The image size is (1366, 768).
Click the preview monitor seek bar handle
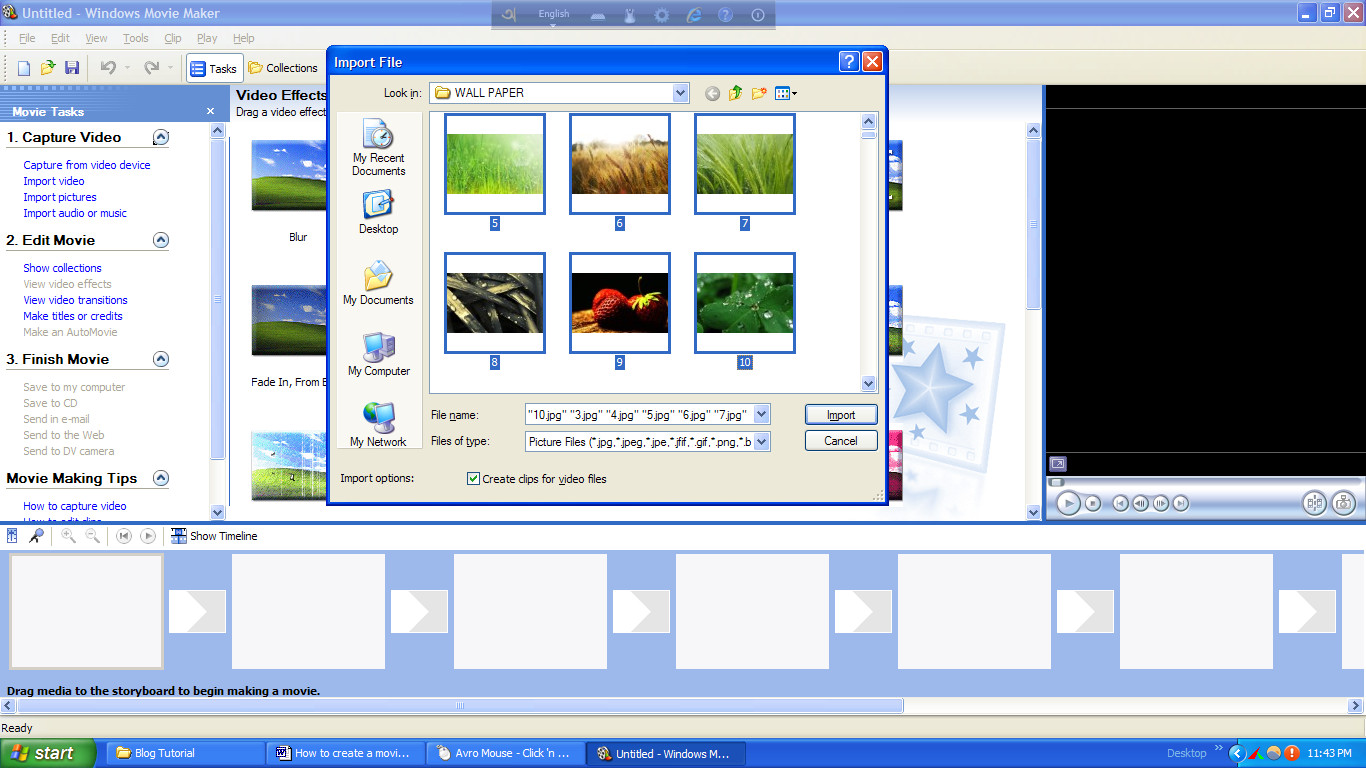[1055, 482]
